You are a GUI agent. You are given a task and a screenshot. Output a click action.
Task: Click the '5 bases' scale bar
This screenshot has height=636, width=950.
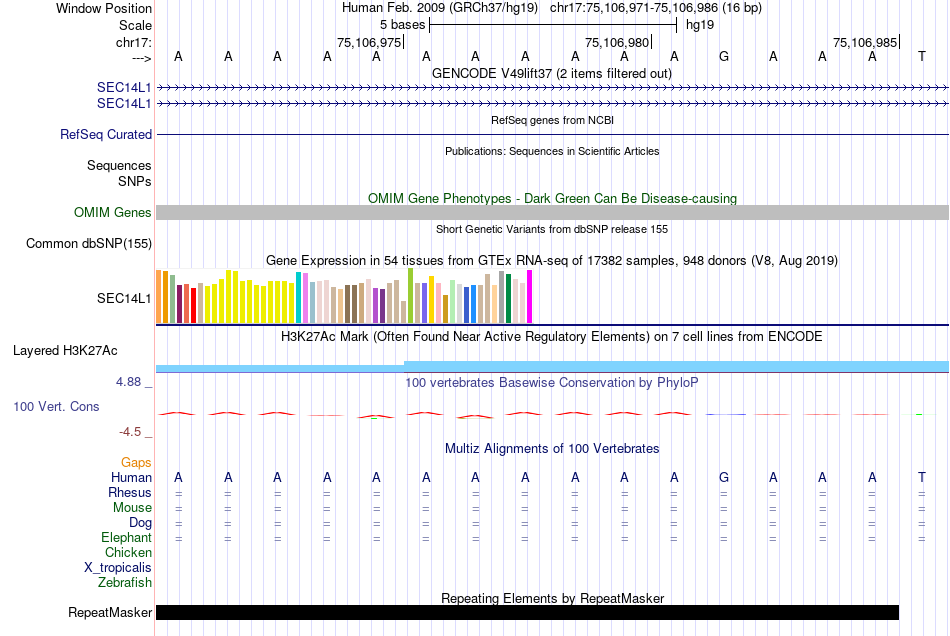[x=553, y=25]
